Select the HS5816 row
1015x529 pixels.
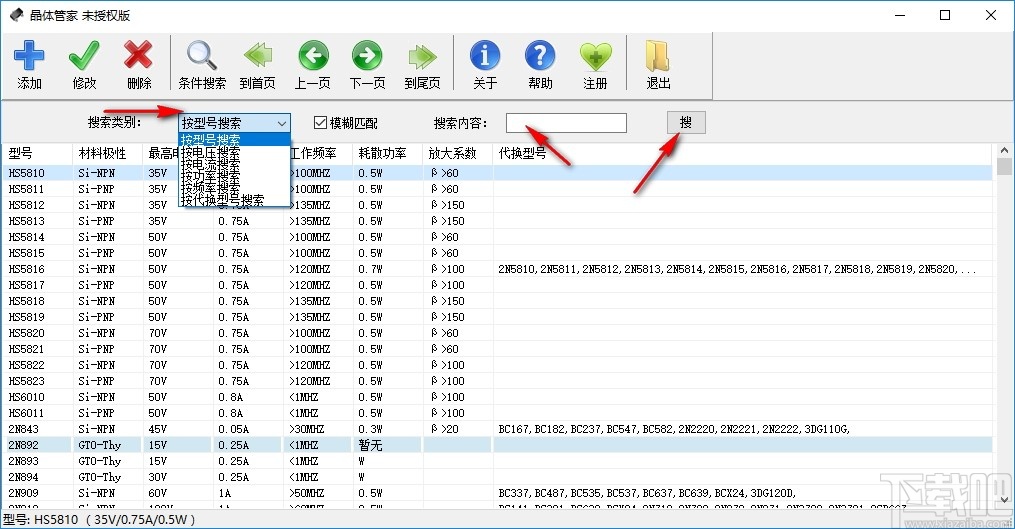(x=497, y=269)
